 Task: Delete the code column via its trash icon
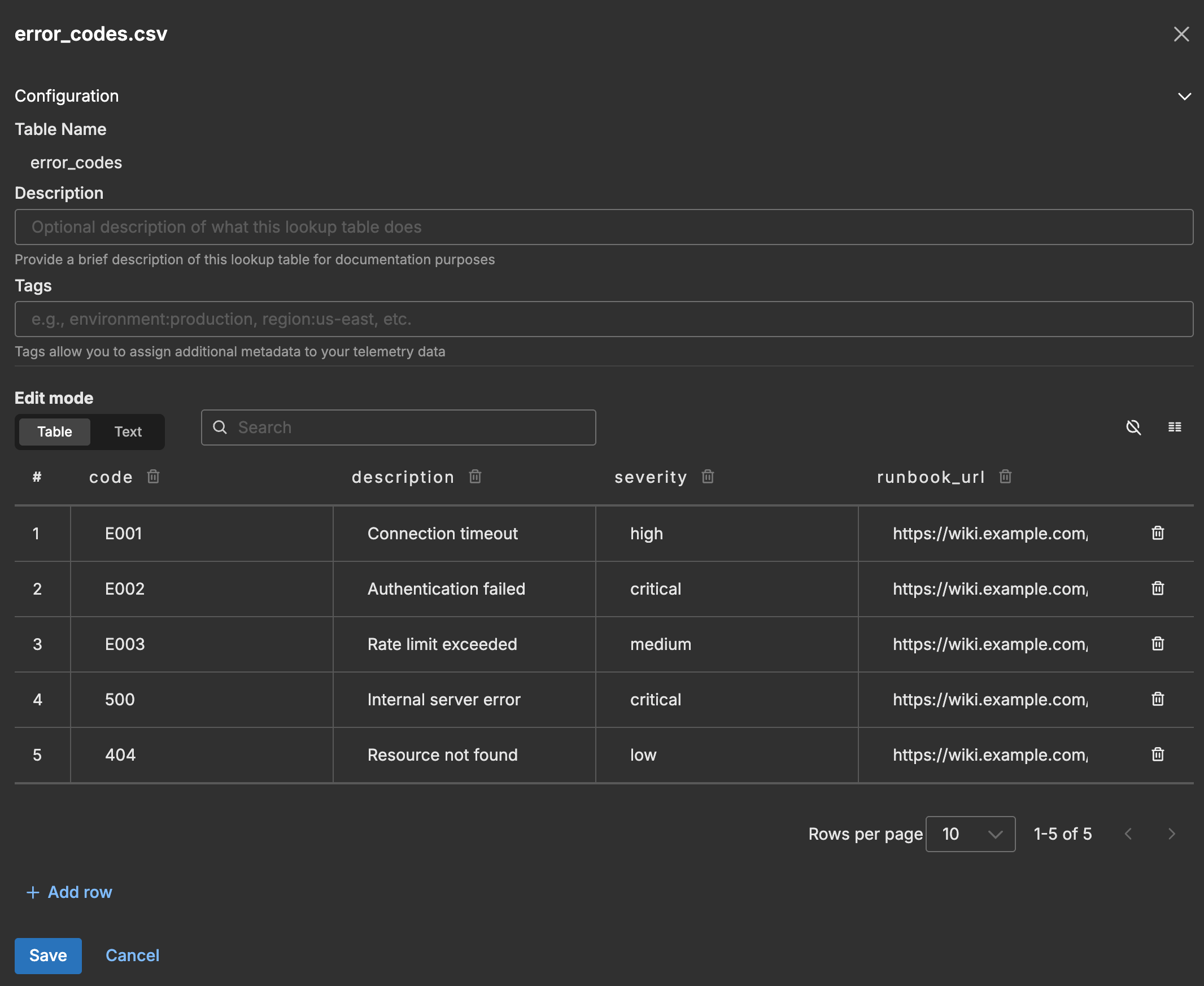point(154,477)
